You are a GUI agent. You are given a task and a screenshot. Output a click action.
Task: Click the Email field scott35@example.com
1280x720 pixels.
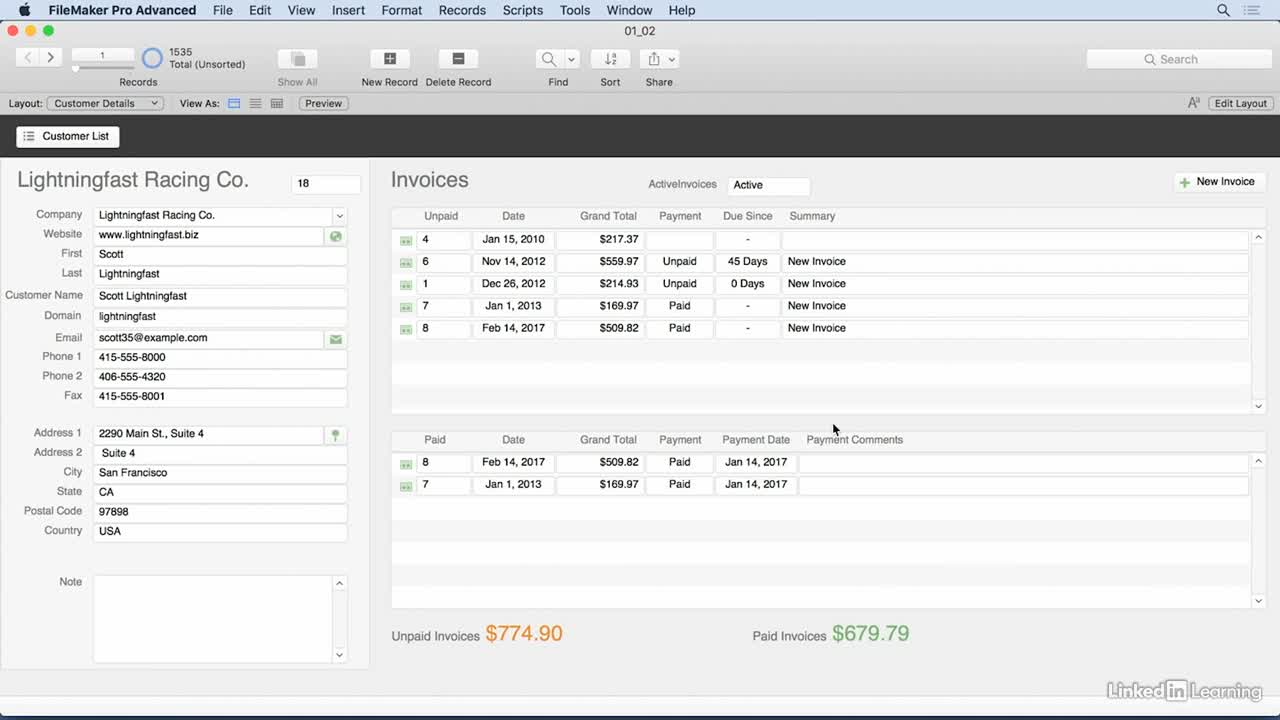pyautogui.click(x=209, y=338)
